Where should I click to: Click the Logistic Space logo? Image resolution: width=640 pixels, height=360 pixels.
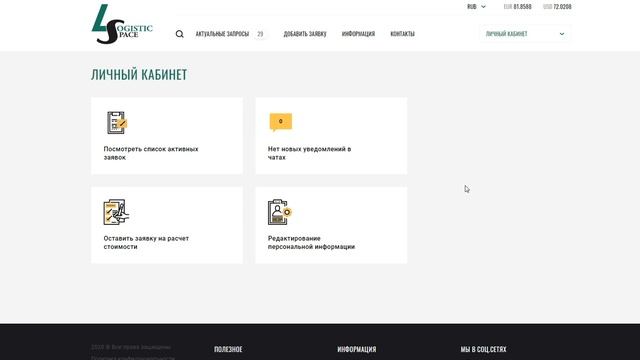coord(122,24)
